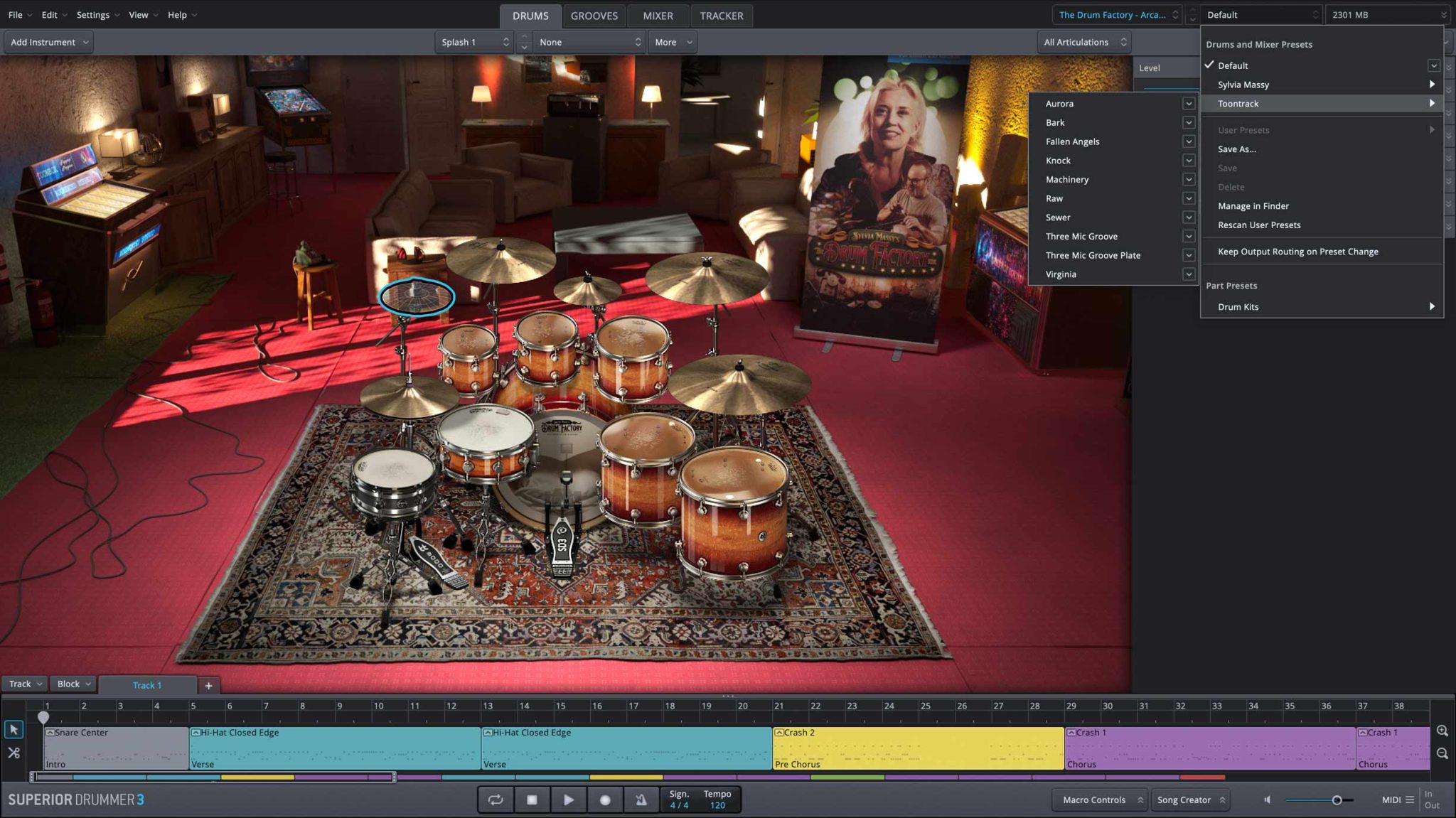This screenshot has height=818, width=1456.
Task: Select the scissors cut tool
Action: (x=14, y=753)
